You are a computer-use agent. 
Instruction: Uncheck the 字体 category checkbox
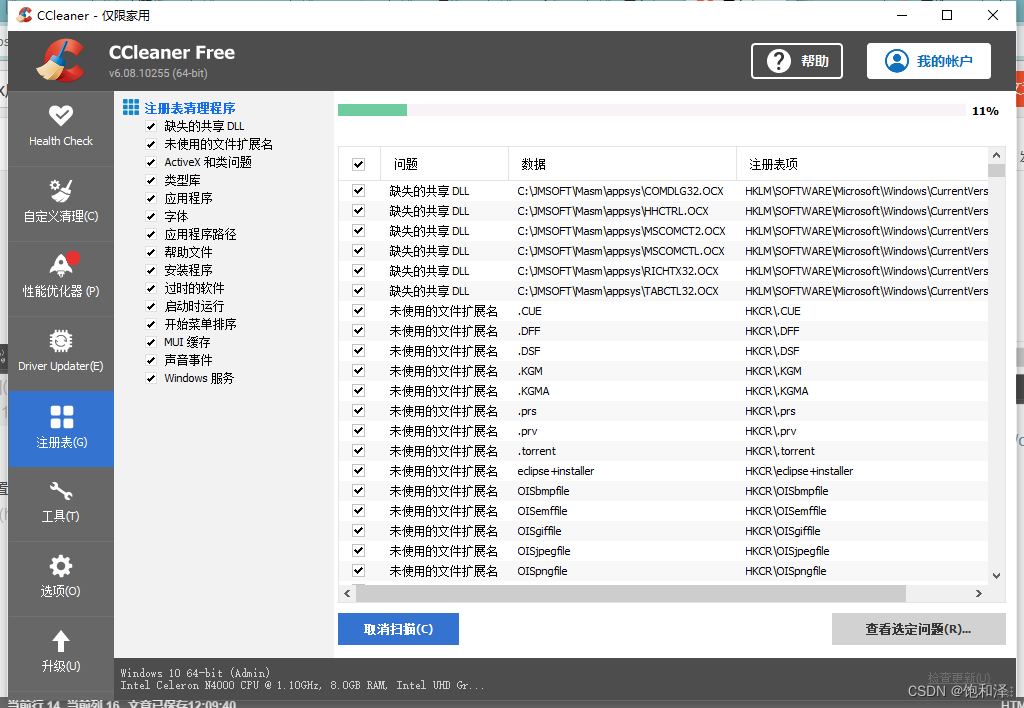coord(151,216)
